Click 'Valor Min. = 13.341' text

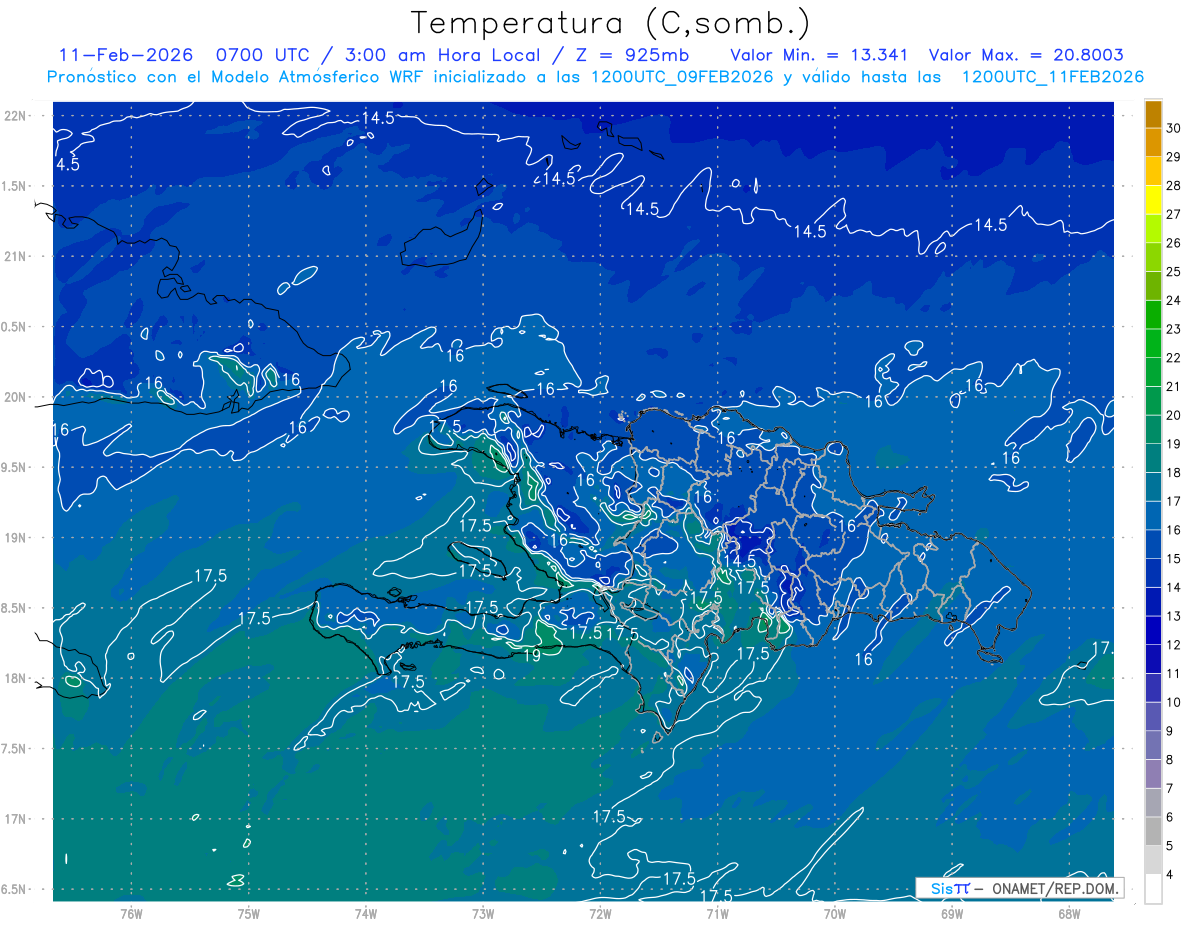[x=820, y=55]
